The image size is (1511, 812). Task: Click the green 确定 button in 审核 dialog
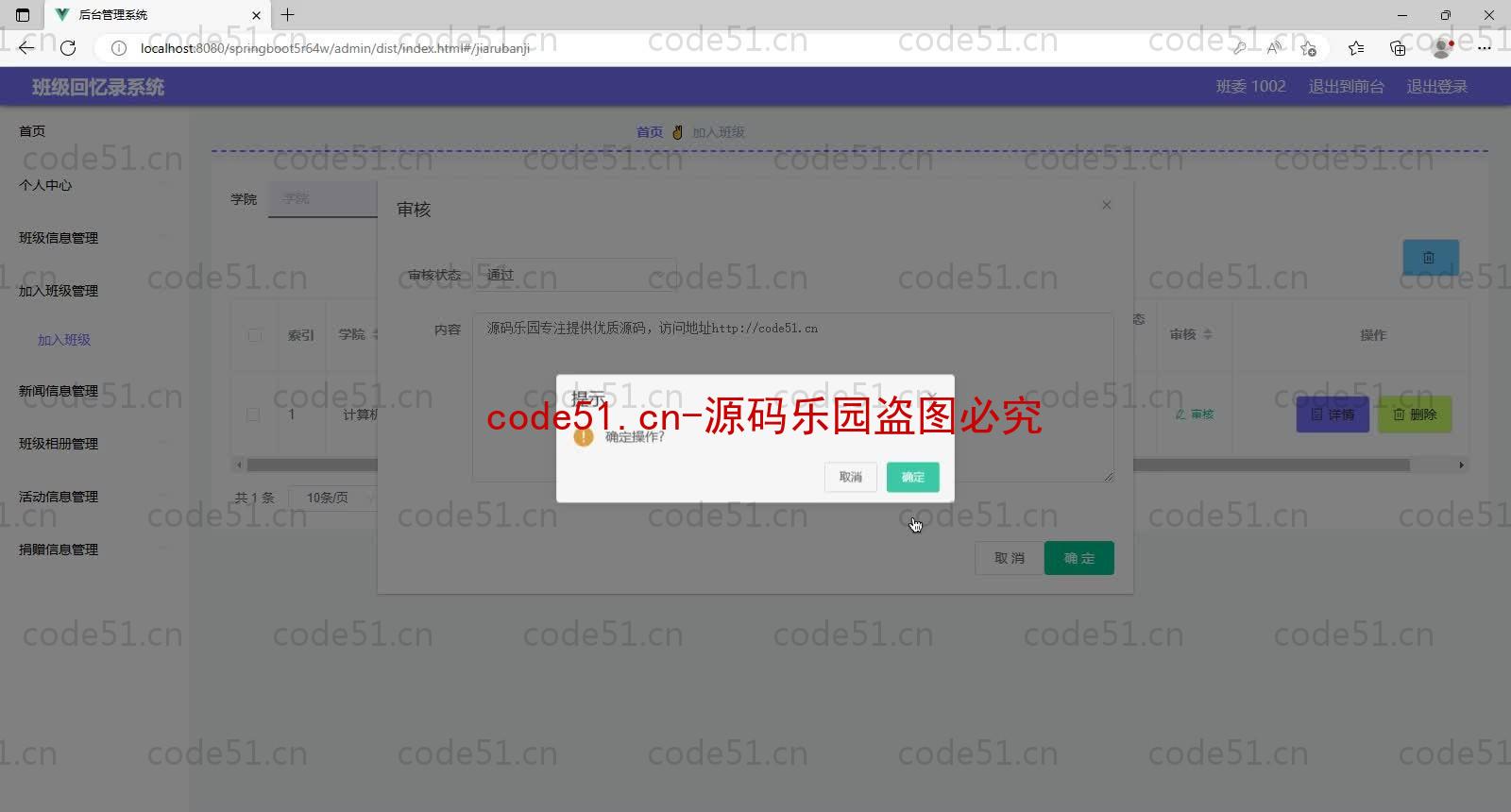coord(1078,558)
